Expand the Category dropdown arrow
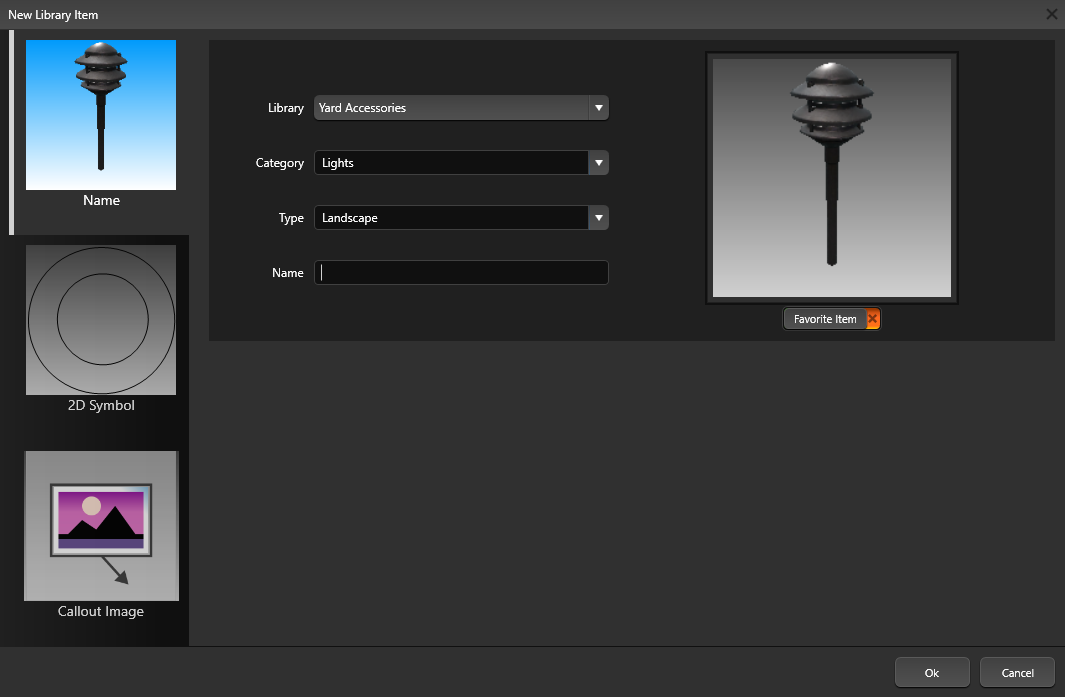1065x697 pixels. coord(598,163)
